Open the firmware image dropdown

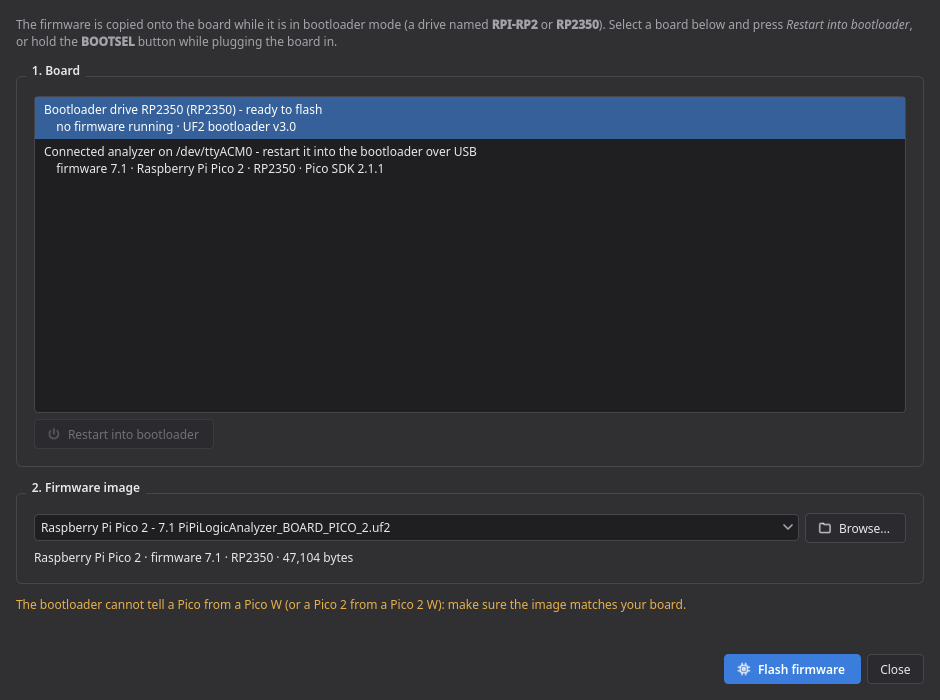416,528
